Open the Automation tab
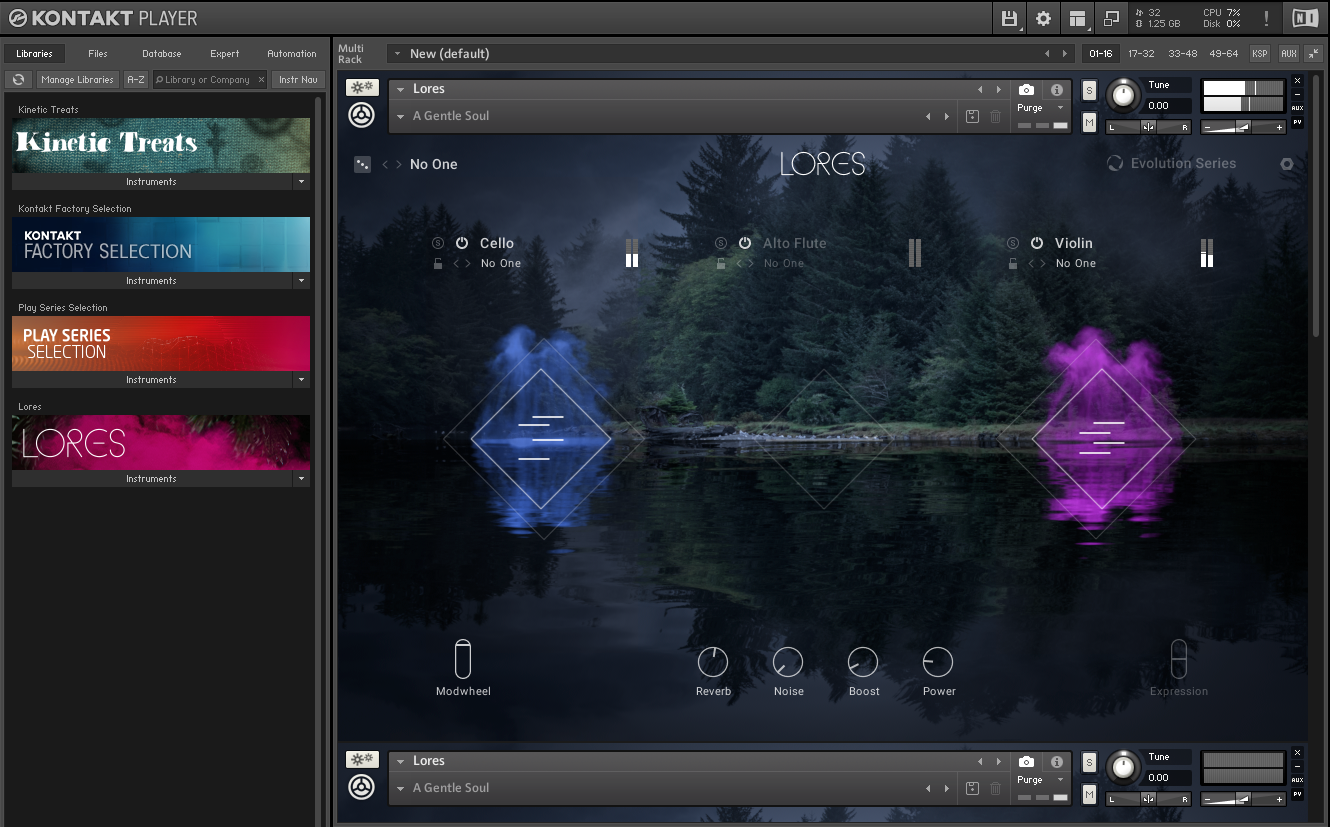The width and height of the screenshot is (1330, 827). [x=291, y=54]
